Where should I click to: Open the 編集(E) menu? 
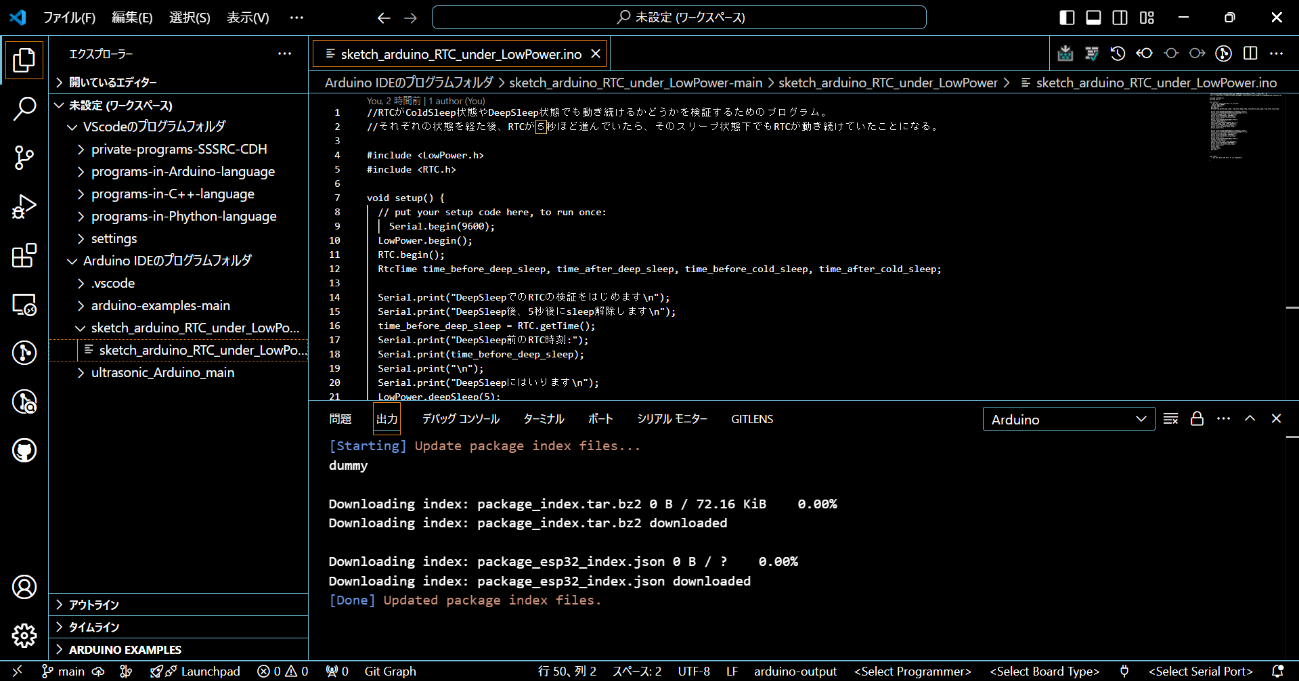pyautogui.click(x=132, y=18)
